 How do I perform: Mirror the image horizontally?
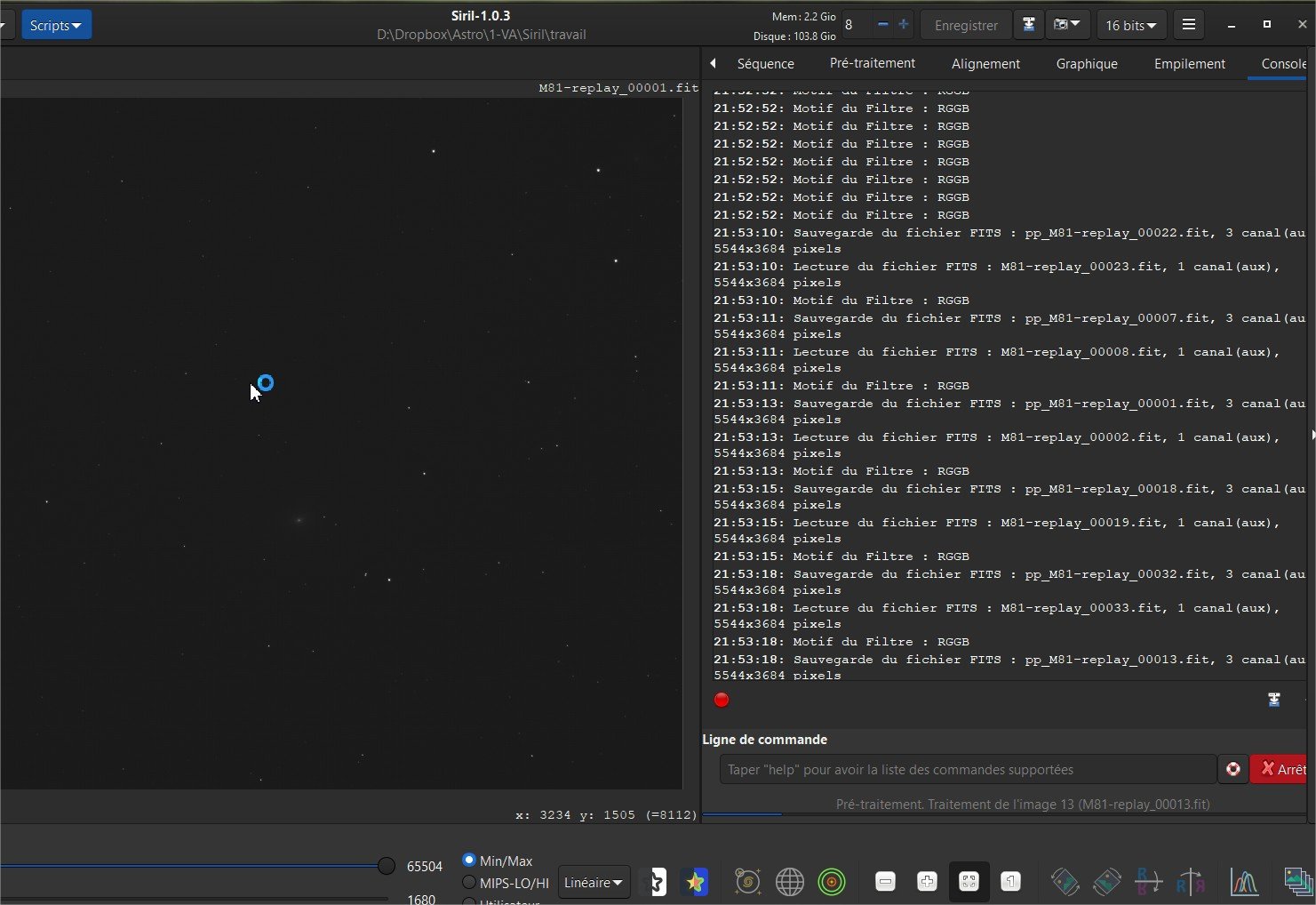1191,882
